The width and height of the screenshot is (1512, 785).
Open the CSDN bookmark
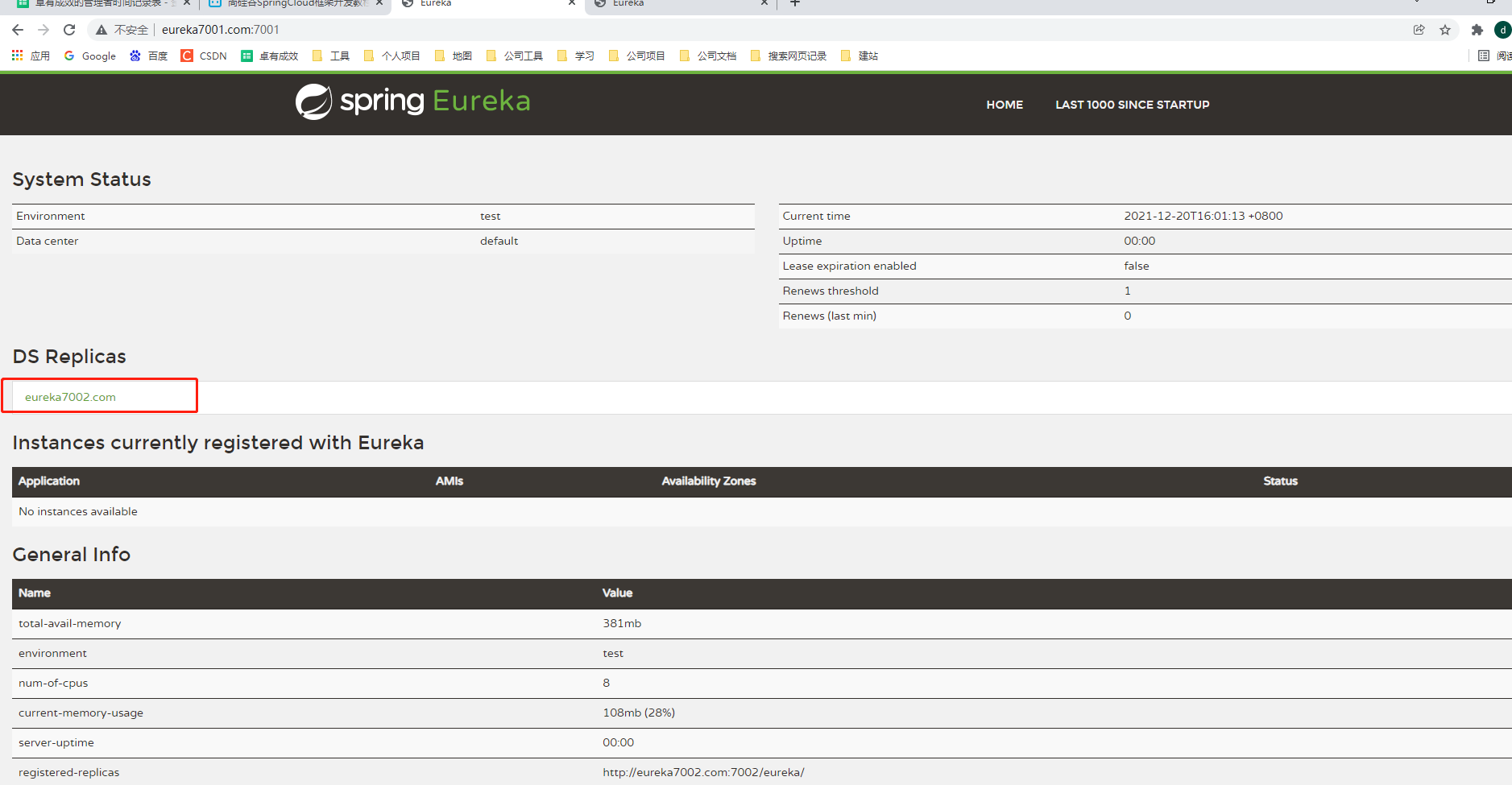pos(204,56)
